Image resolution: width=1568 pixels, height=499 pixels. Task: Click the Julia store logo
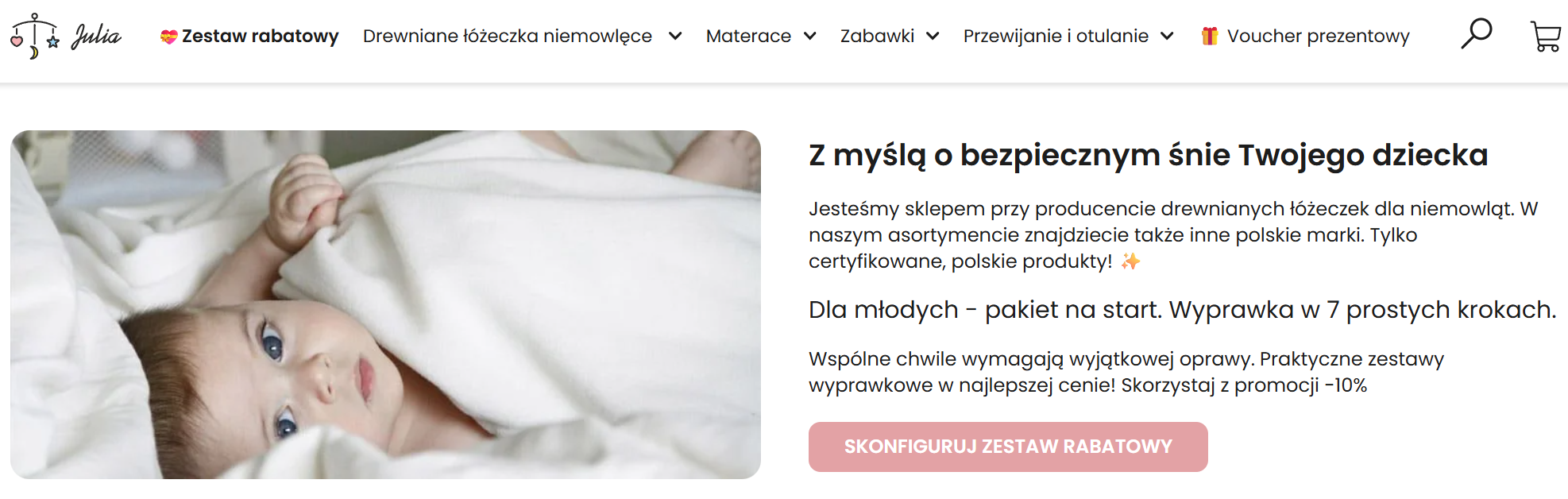66,36
